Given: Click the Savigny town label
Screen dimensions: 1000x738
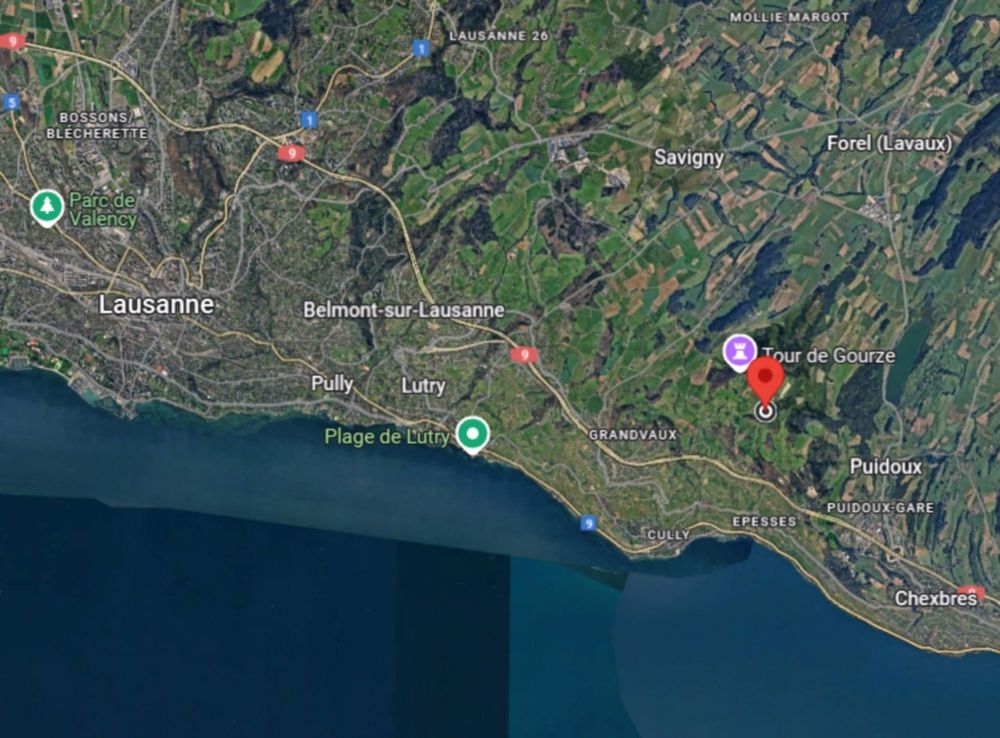Looking at the screenshot, I should pos(689,158).
